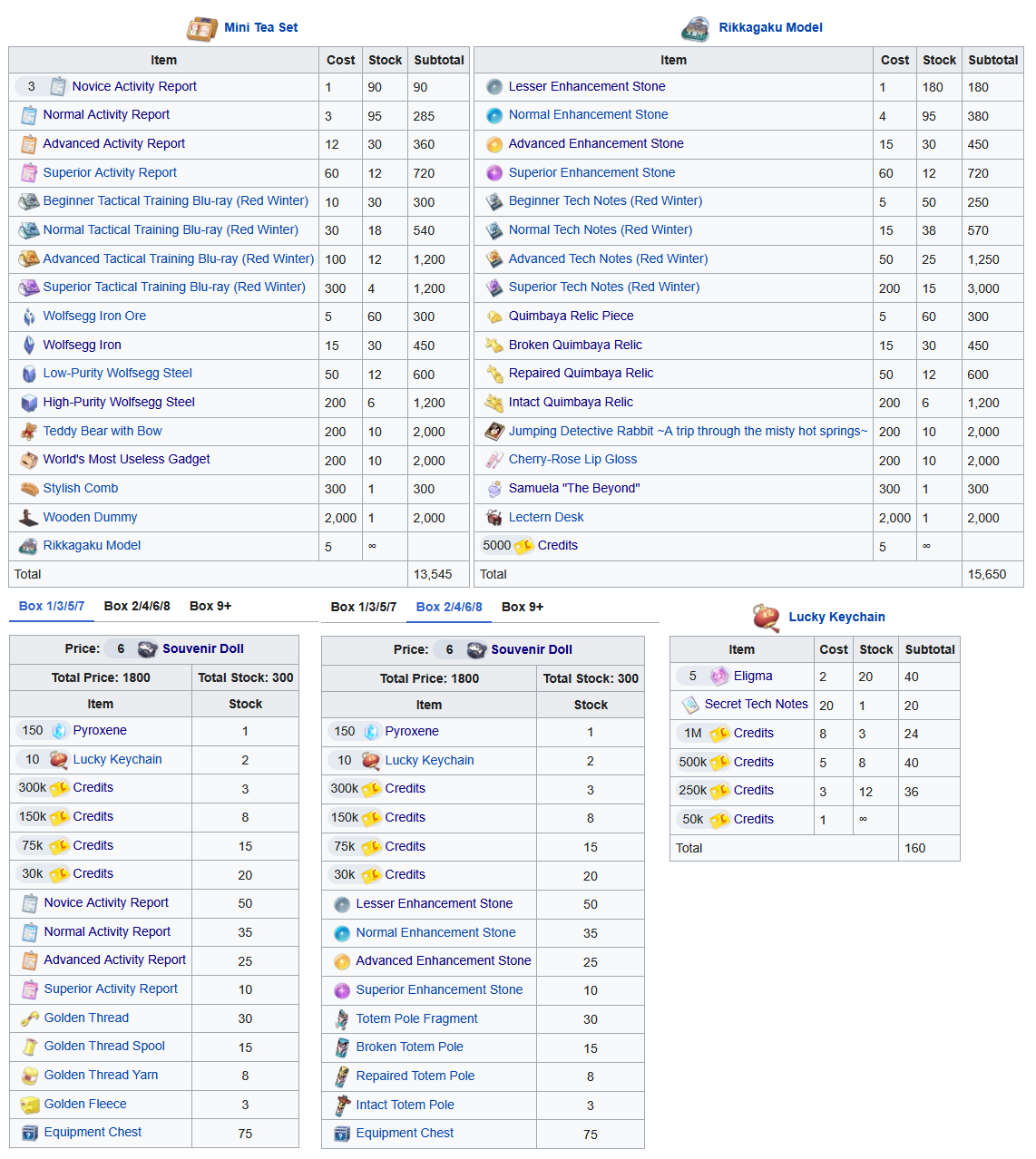
Task: Open Souvenir Doll link in left box table
Action: pyautogui.click(x=203, y=649)
